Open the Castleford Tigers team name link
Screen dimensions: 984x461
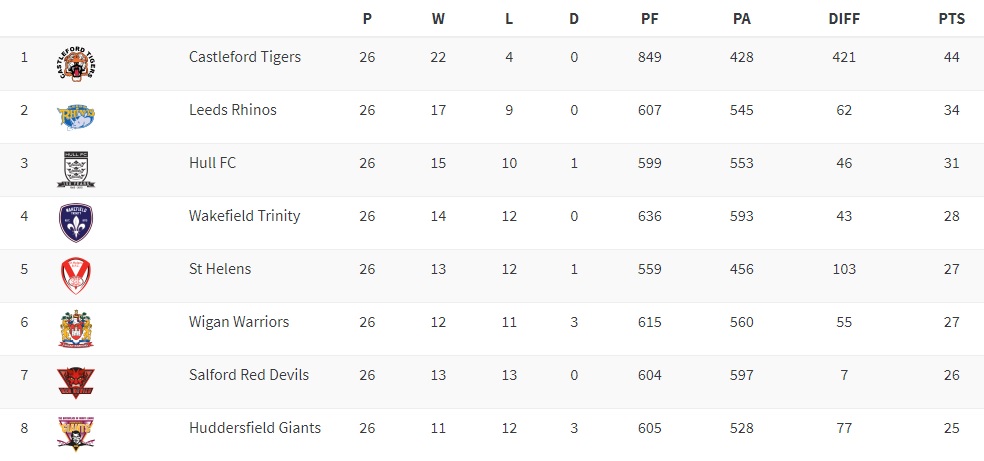pyautogui.click(x=244, y=57)
